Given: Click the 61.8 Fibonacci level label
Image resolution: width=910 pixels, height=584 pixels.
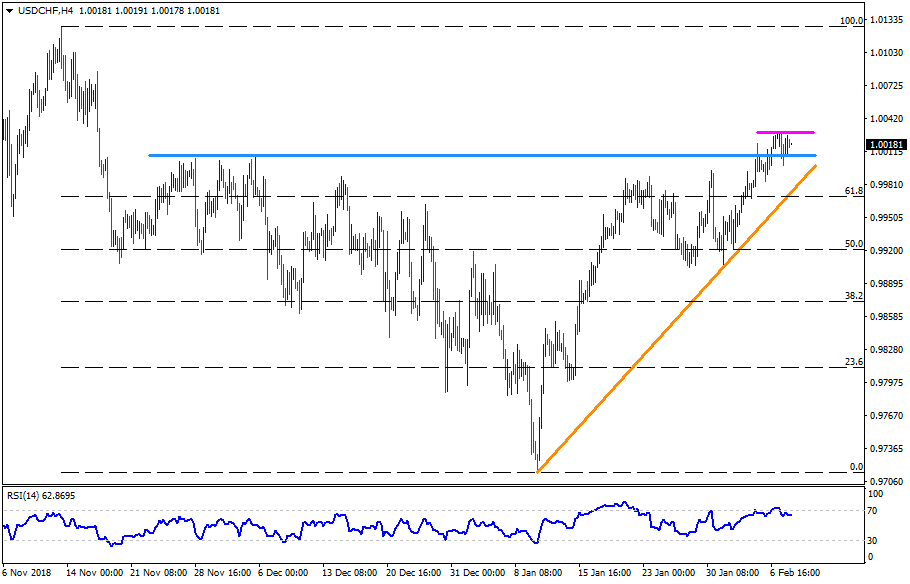Looking at the screenshot, I should tap(854, 190).
